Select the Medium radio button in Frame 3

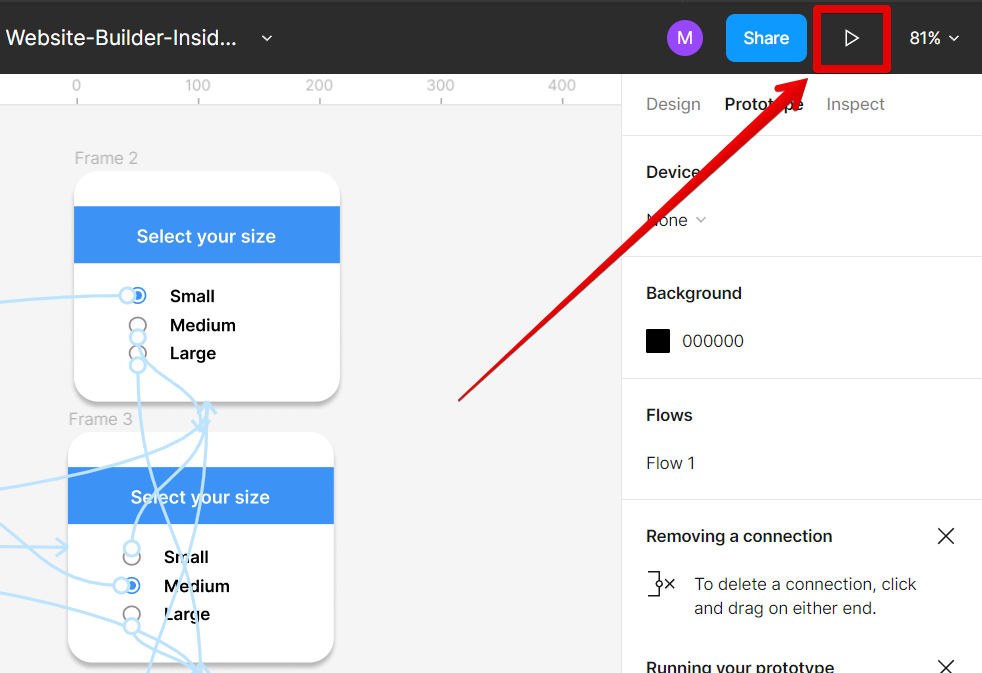[x=131, y=586]
